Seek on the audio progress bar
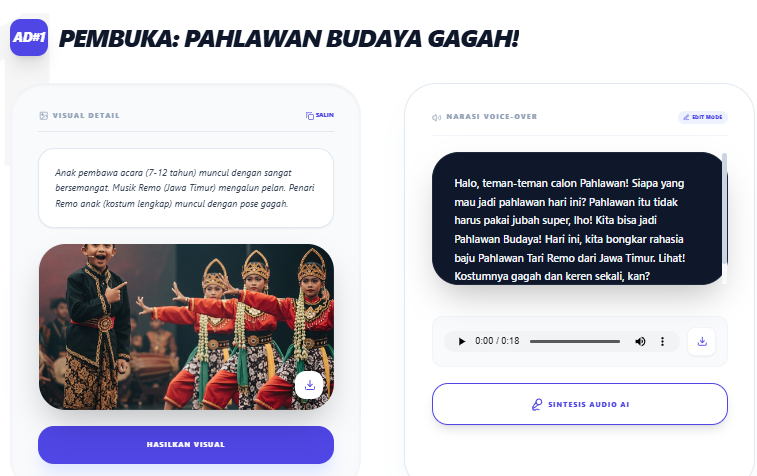 pos(575,341)
